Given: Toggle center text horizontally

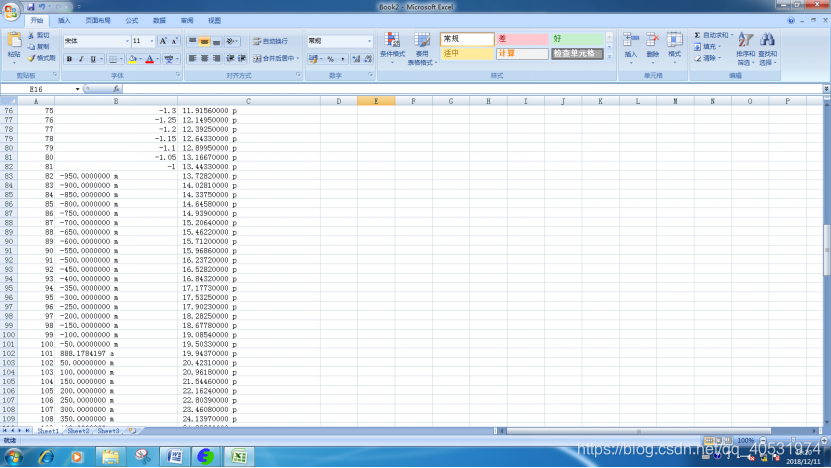Looking at the screenshot, I should click(204, 58).
